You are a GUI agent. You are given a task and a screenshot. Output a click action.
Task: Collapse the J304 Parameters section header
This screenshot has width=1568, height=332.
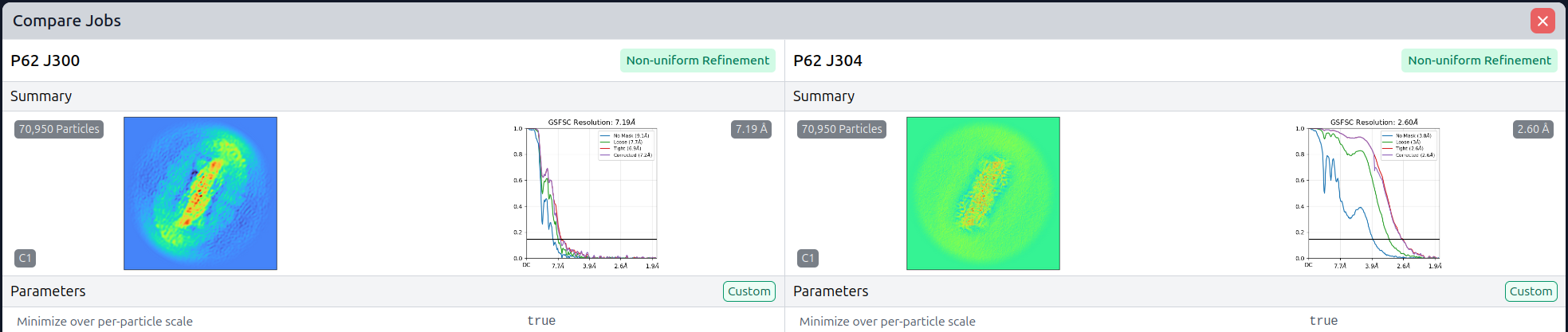[831, 291]
